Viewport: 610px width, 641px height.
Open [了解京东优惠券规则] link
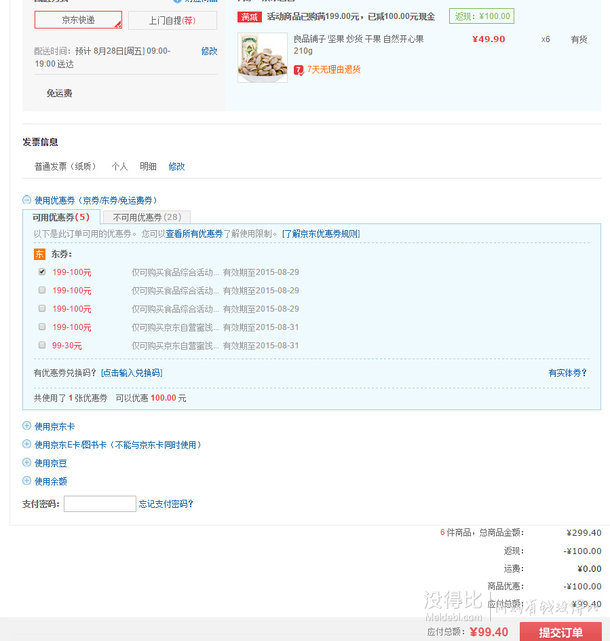tap(321, 234)
